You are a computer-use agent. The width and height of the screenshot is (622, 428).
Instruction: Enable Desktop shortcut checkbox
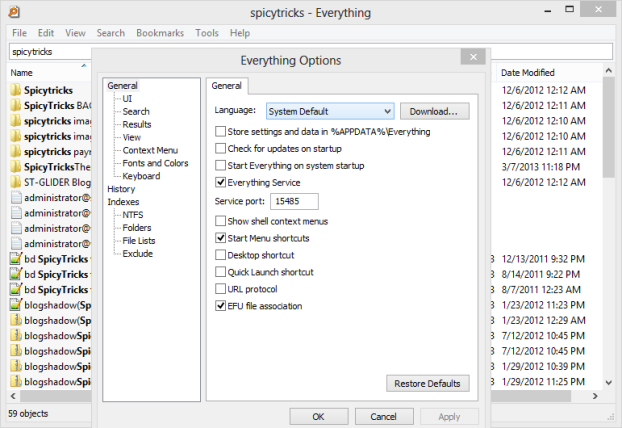pyautogui.click(x=220, y=255)
